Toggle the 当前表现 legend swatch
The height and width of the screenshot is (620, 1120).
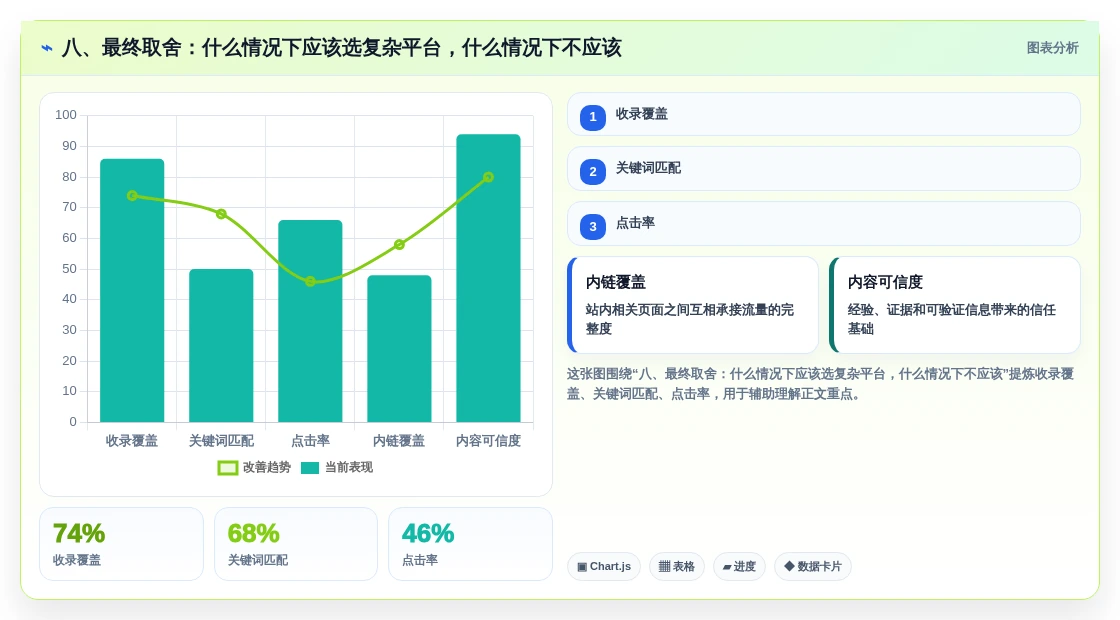click(310, 468)
